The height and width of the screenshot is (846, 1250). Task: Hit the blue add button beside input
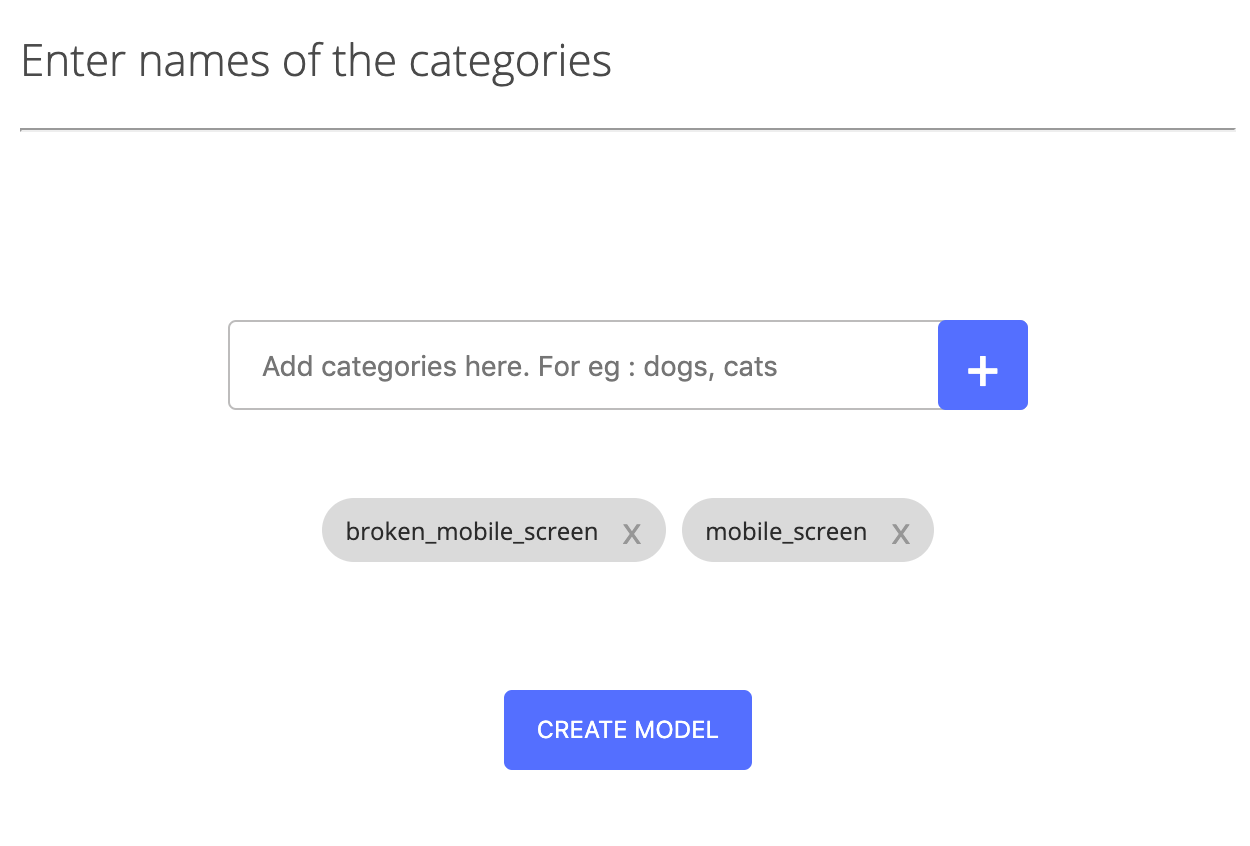tap(982, 366)
